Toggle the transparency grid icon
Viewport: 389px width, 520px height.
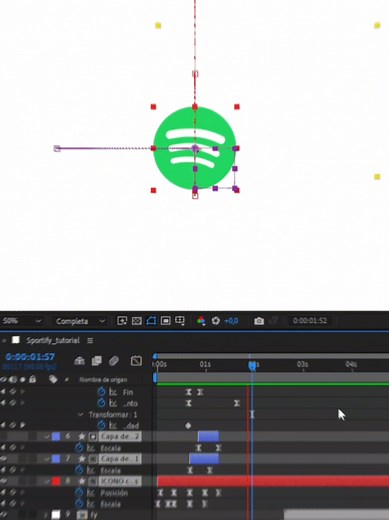(136, 321)
